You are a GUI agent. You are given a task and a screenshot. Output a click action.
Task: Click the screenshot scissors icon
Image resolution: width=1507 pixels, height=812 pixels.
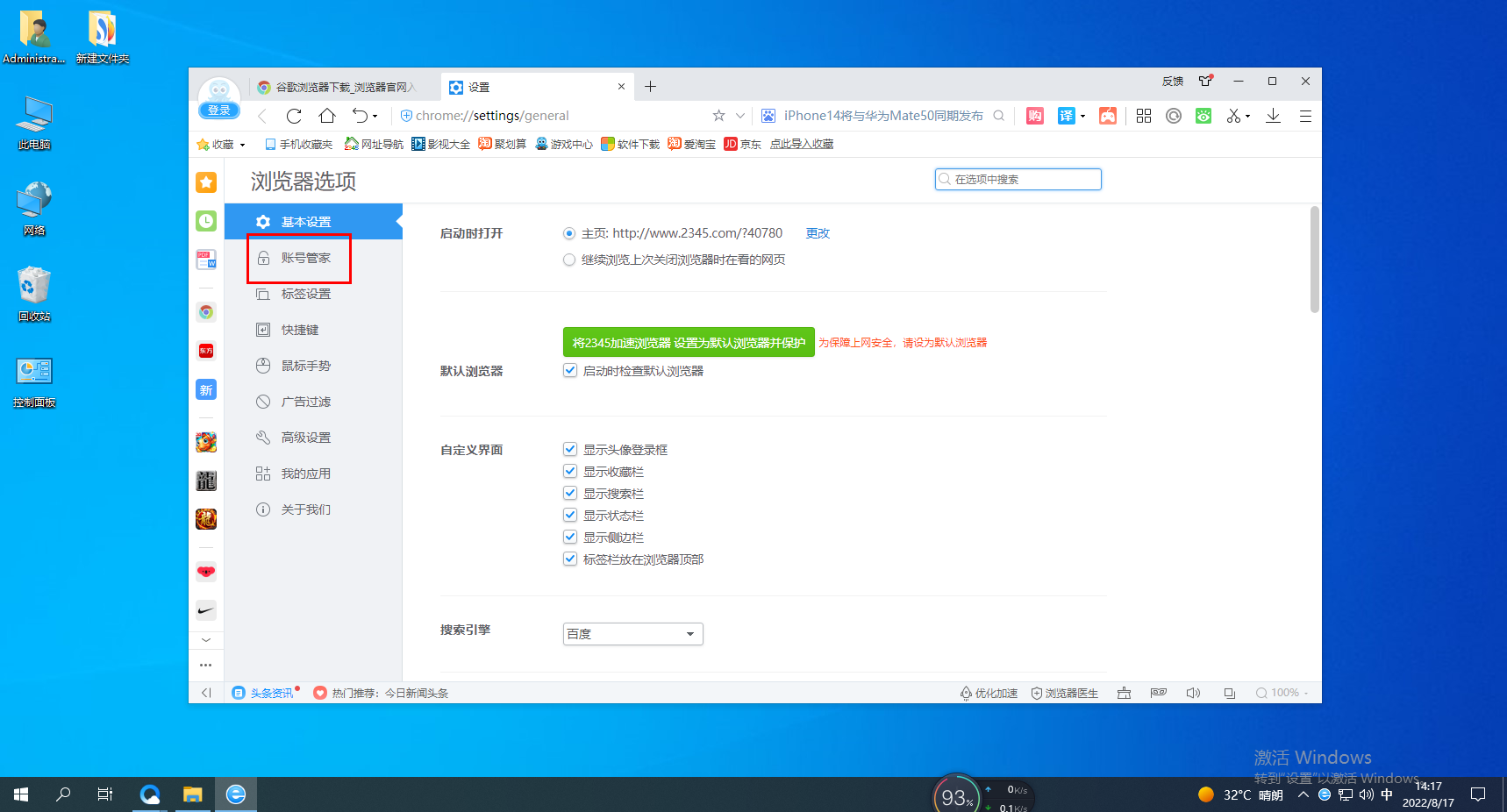pyautogui.click(x=1233, y=116)
